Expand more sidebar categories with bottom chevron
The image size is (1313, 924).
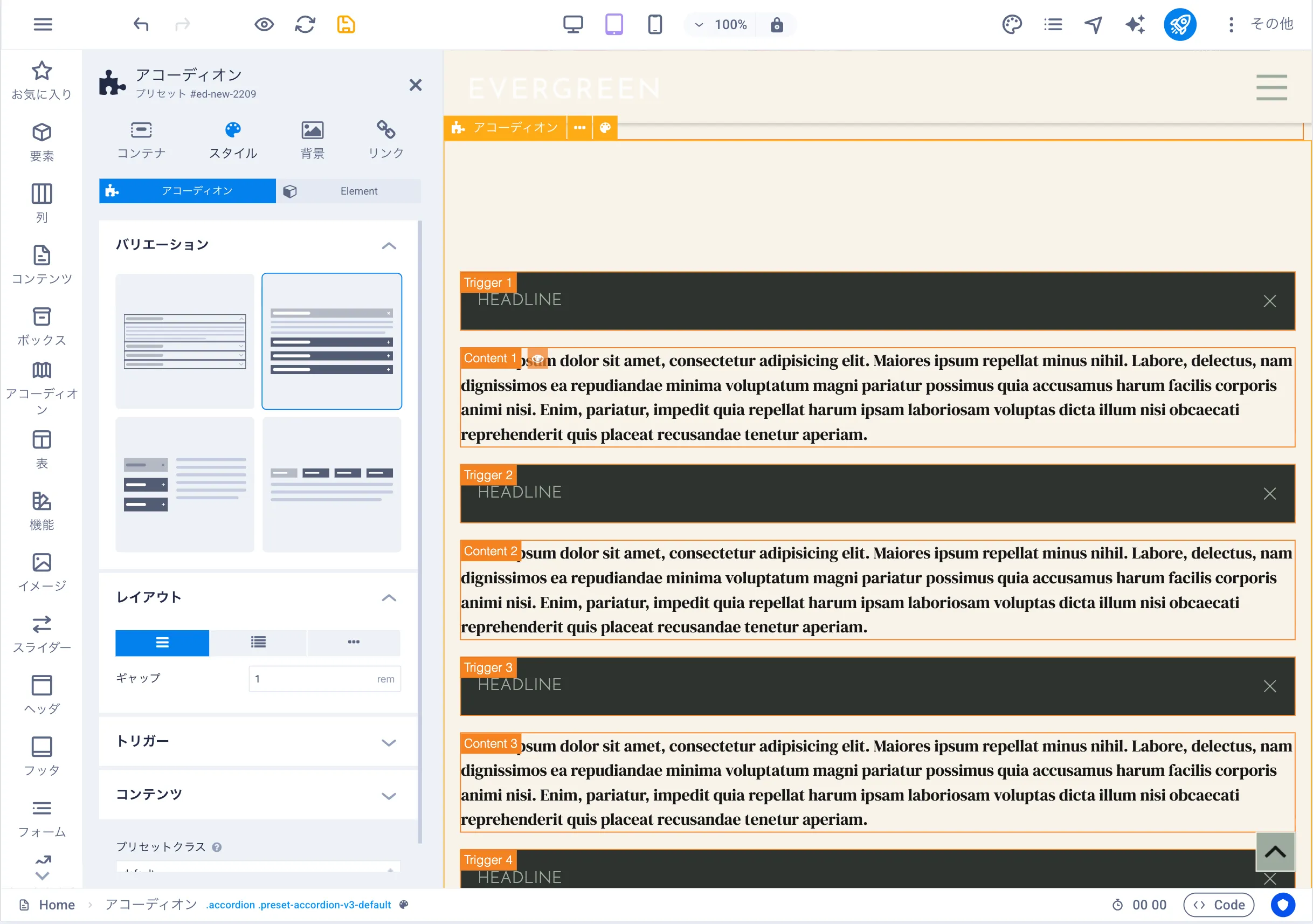tap(43, 875)
